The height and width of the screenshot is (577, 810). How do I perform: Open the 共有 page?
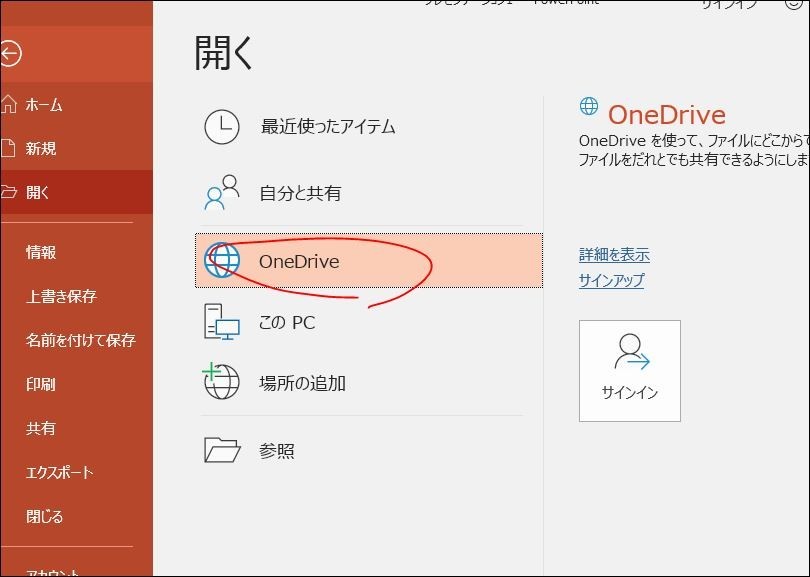(76, 428)
